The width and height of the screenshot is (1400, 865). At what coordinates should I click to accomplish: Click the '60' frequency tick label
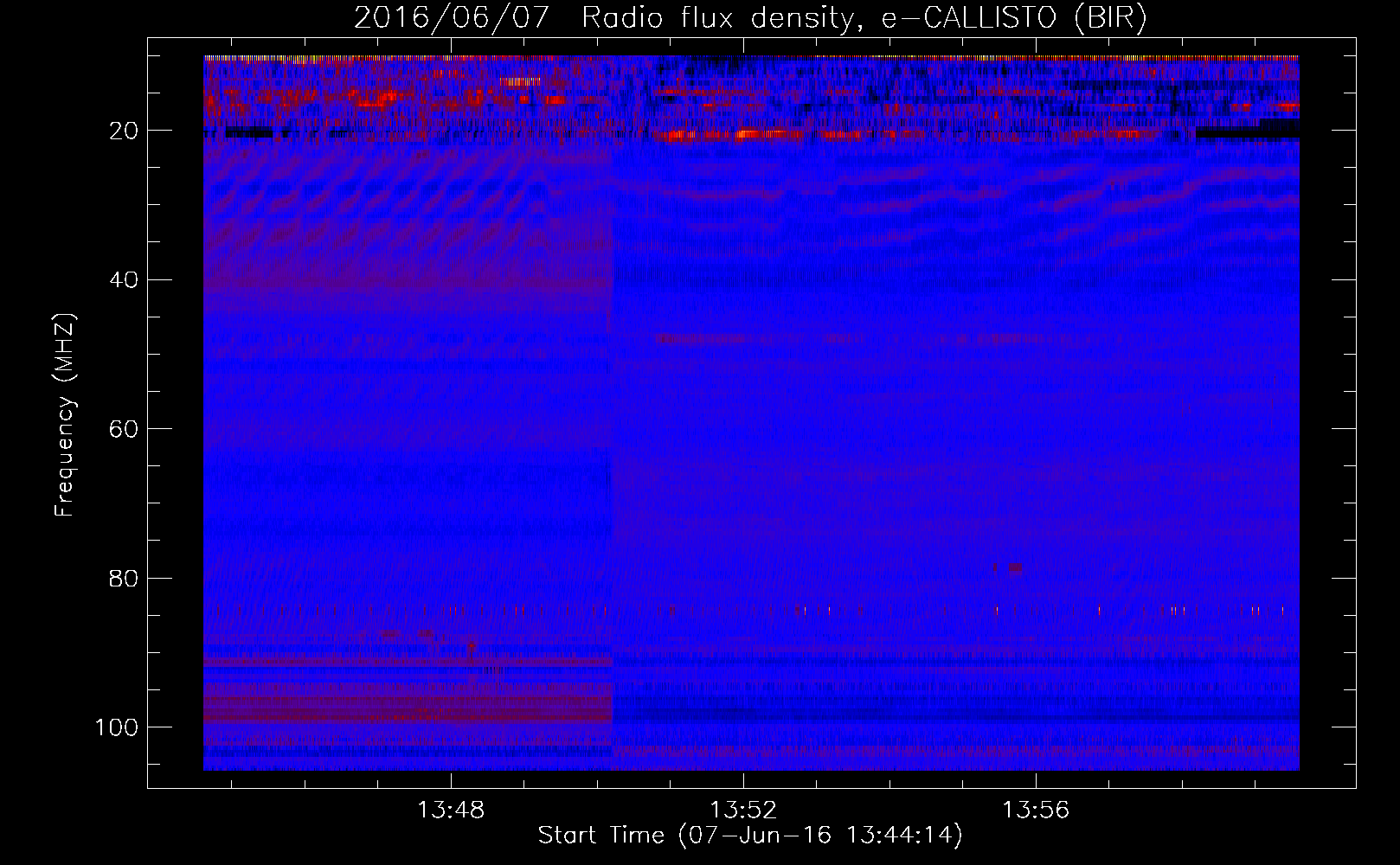click(124, 429)
